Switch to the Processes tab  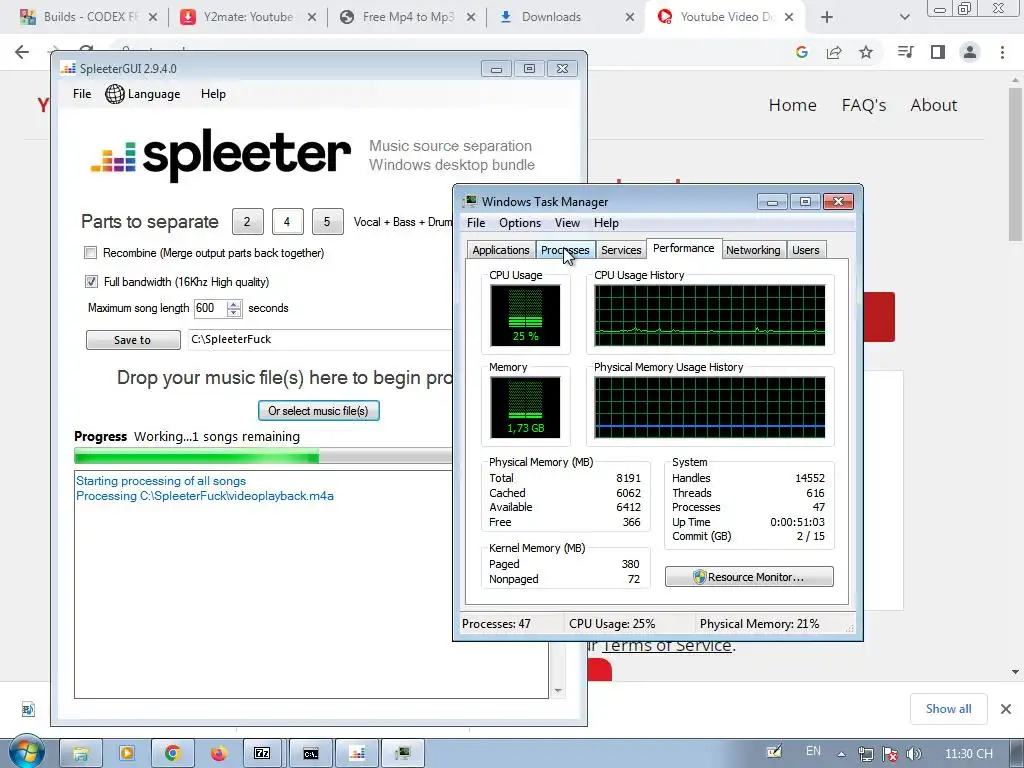[565, 250]
